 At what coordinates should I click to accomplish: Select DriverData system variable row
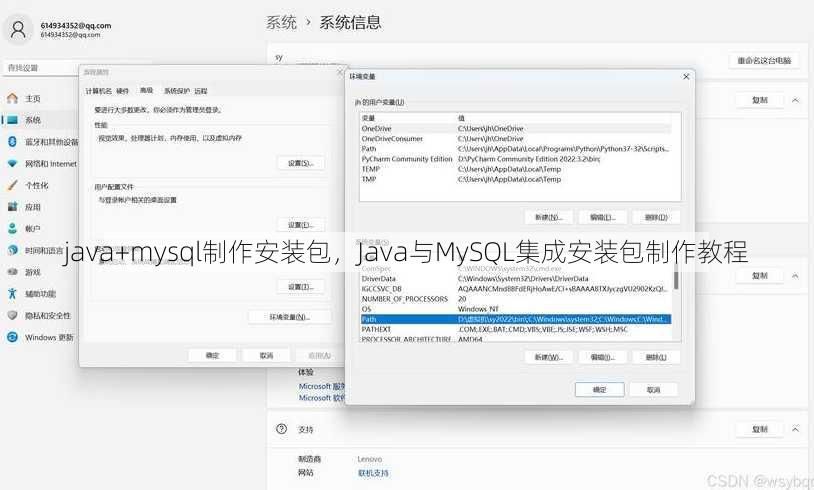coord(515,279)
